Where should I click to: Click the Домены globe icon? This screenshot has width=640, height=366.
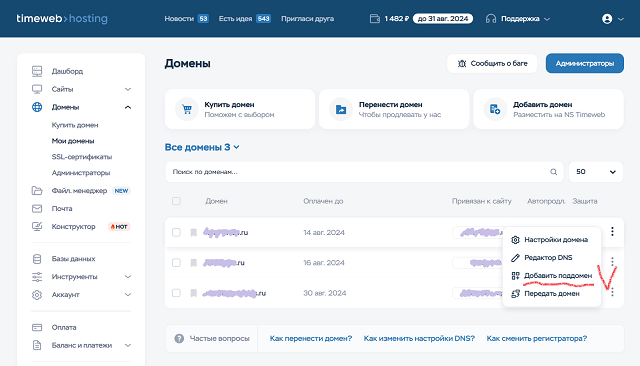(x=37, y=107)
